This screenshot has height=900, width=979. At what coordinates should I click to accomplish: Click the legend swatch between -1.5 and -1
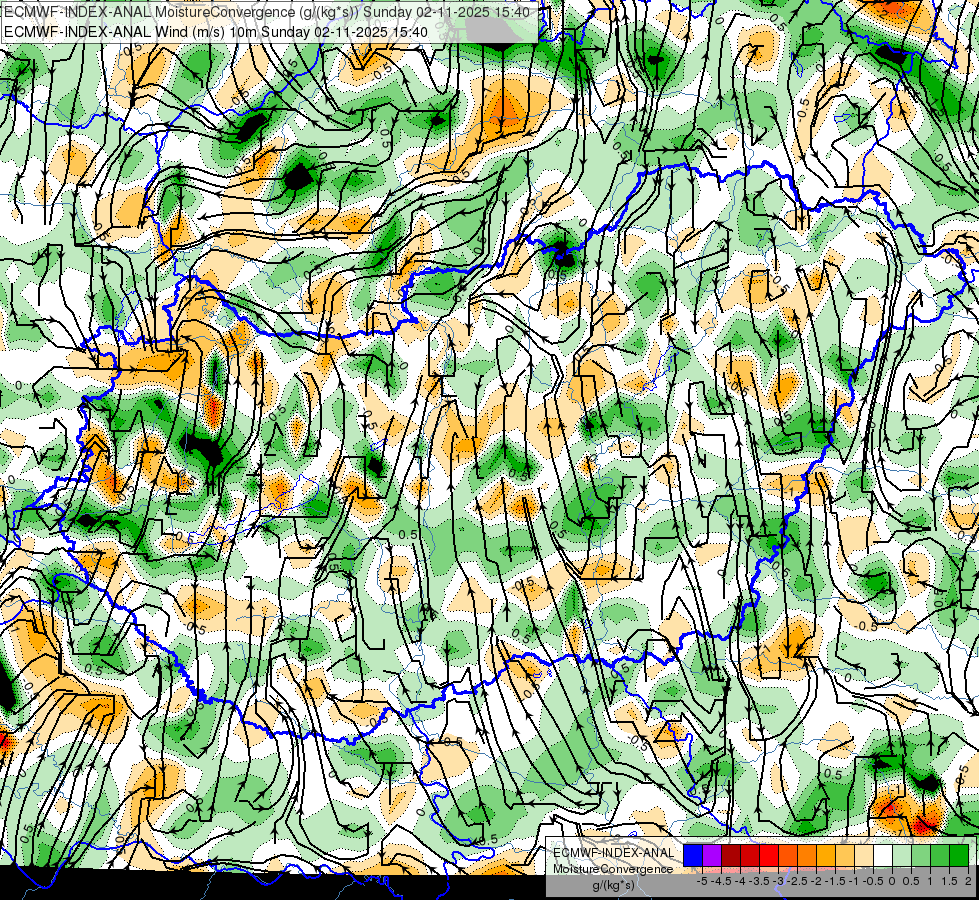pyautogui.click(x=845, y=856)
